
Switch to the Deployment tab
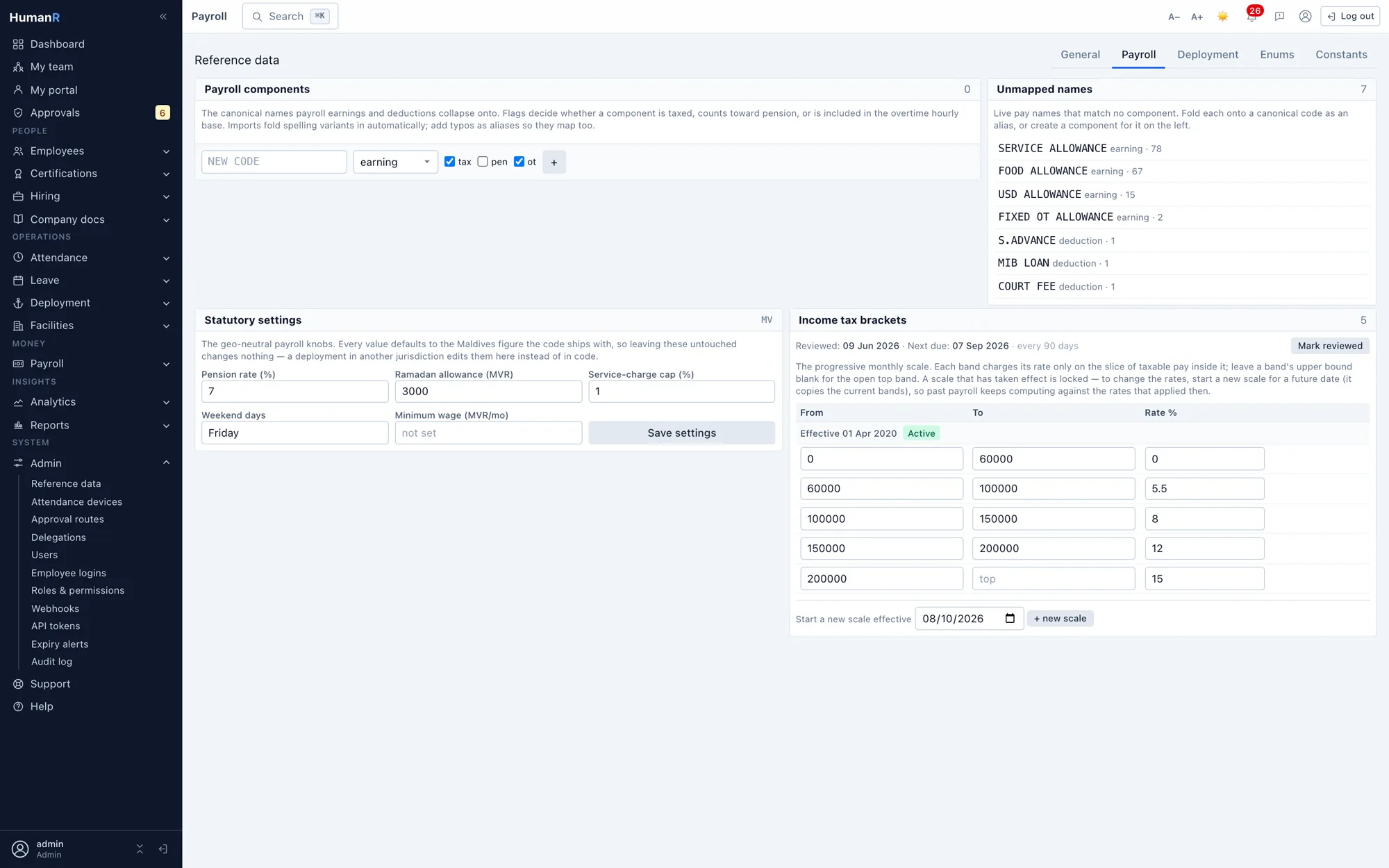tap(1208, 55)
